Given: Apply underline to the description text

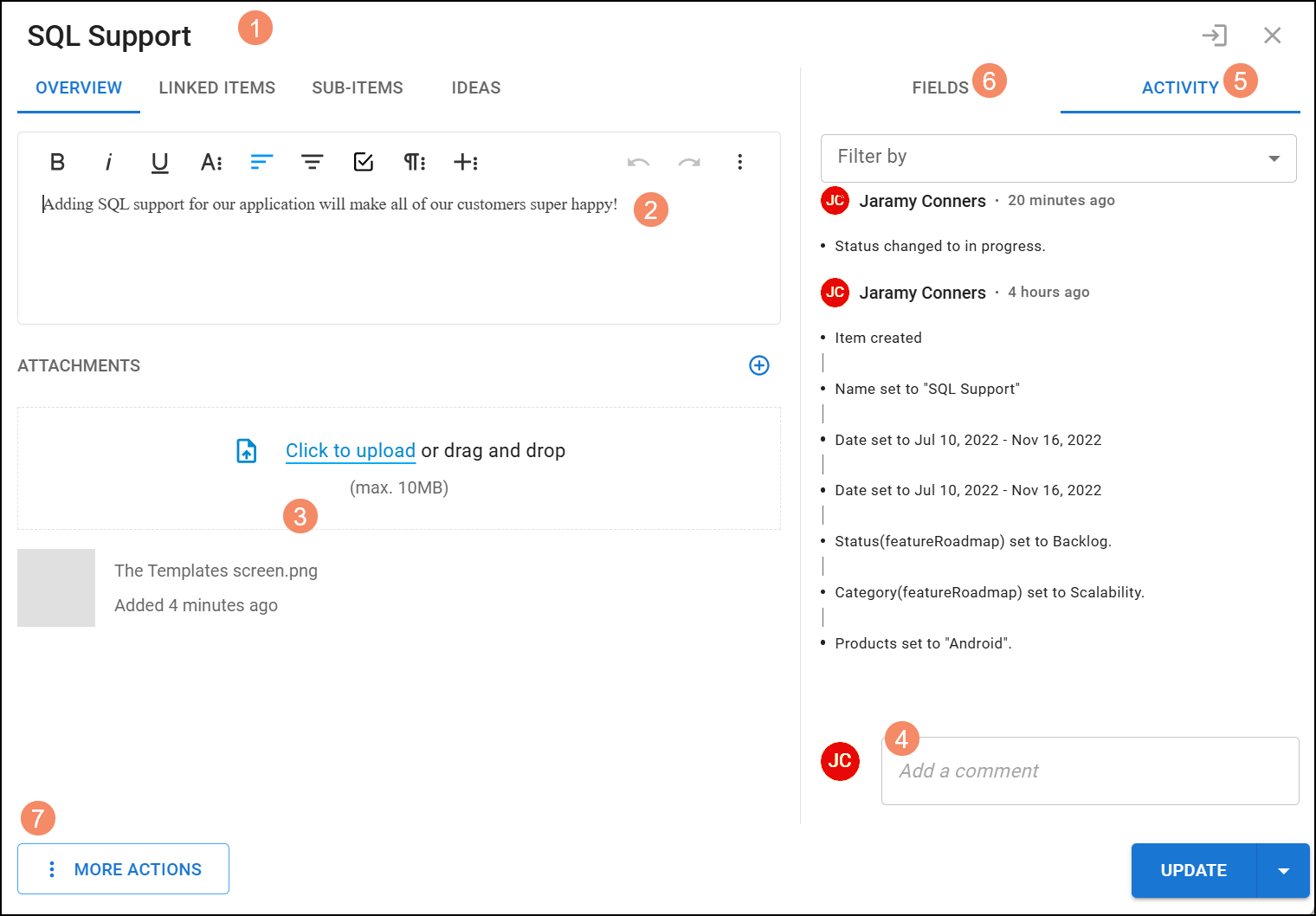Looking at the screenshot, I should pos(159,162).
